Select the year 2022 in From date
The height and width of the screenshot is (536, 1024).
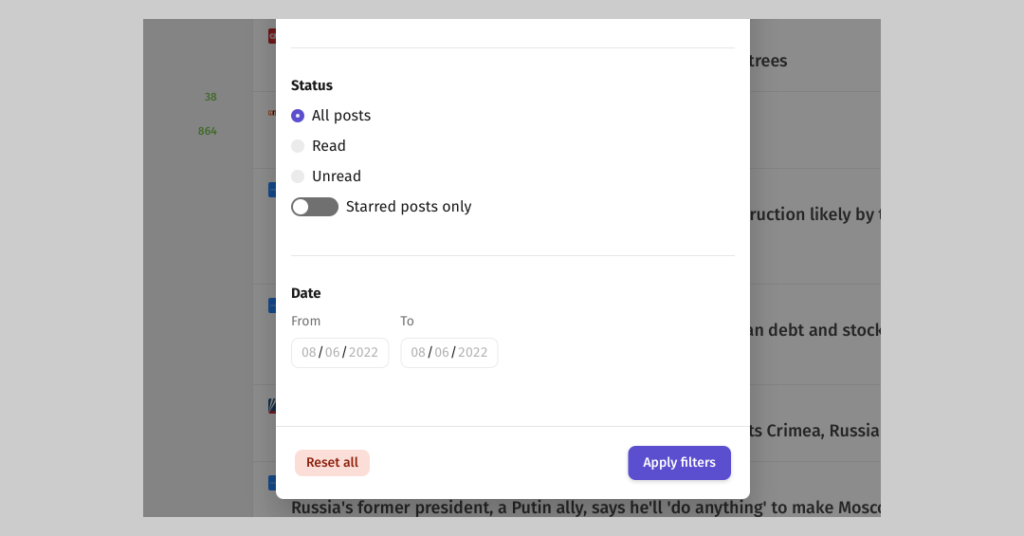(x=363, y=353)
